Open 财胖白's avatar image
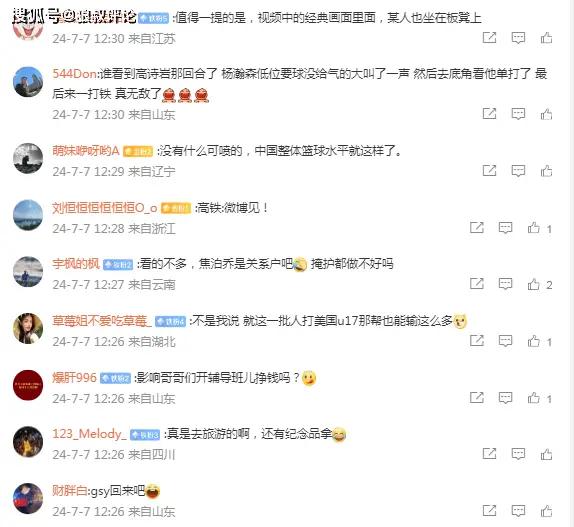 (x=28, y=498)
